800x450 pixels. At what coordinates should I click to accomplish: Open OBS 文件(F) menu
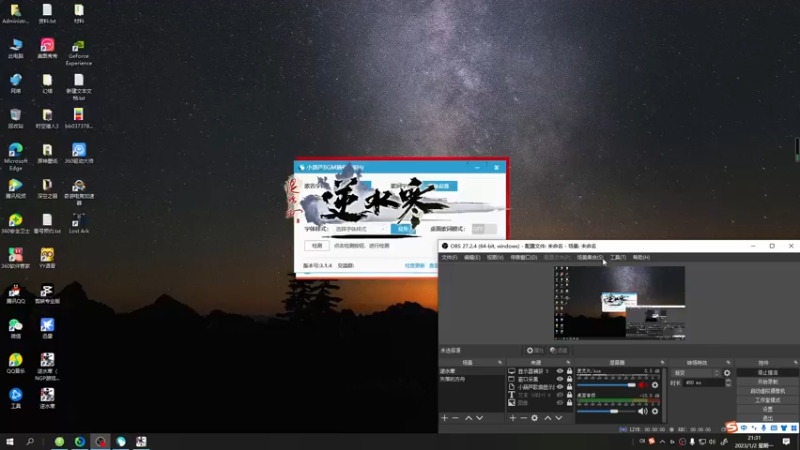[449, 258]
